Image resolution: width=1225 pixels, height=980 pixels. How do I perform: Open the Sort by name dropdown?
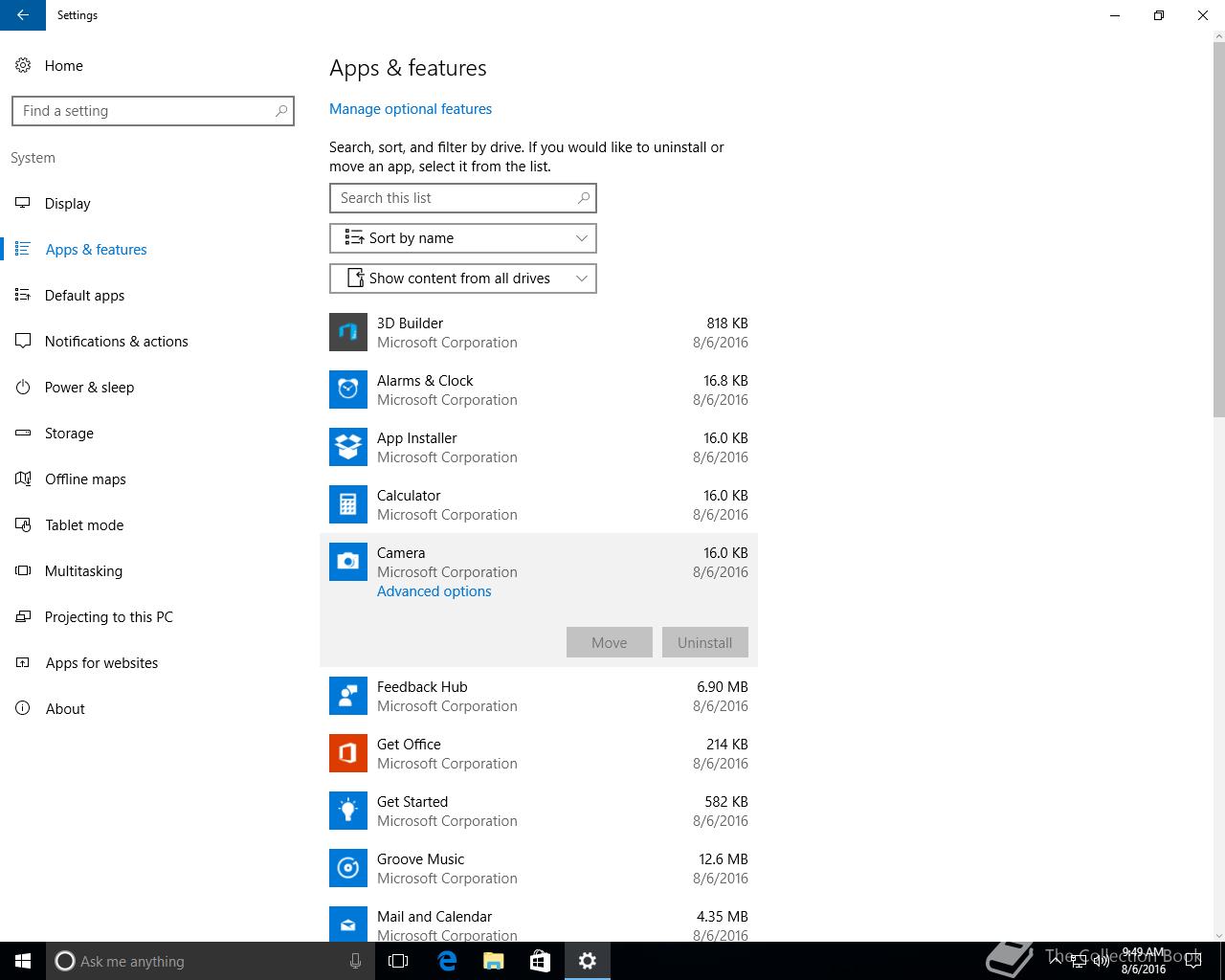[x=463, y=238]
